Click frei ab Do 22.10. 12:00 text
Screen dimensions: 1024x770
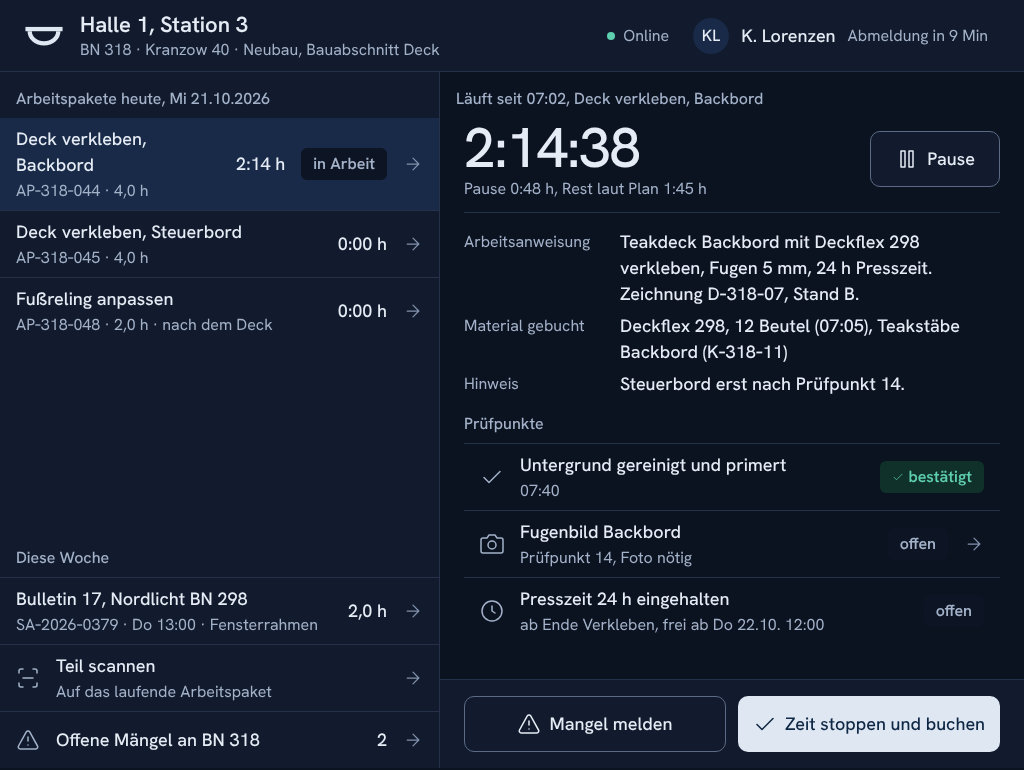pos(743,625)
